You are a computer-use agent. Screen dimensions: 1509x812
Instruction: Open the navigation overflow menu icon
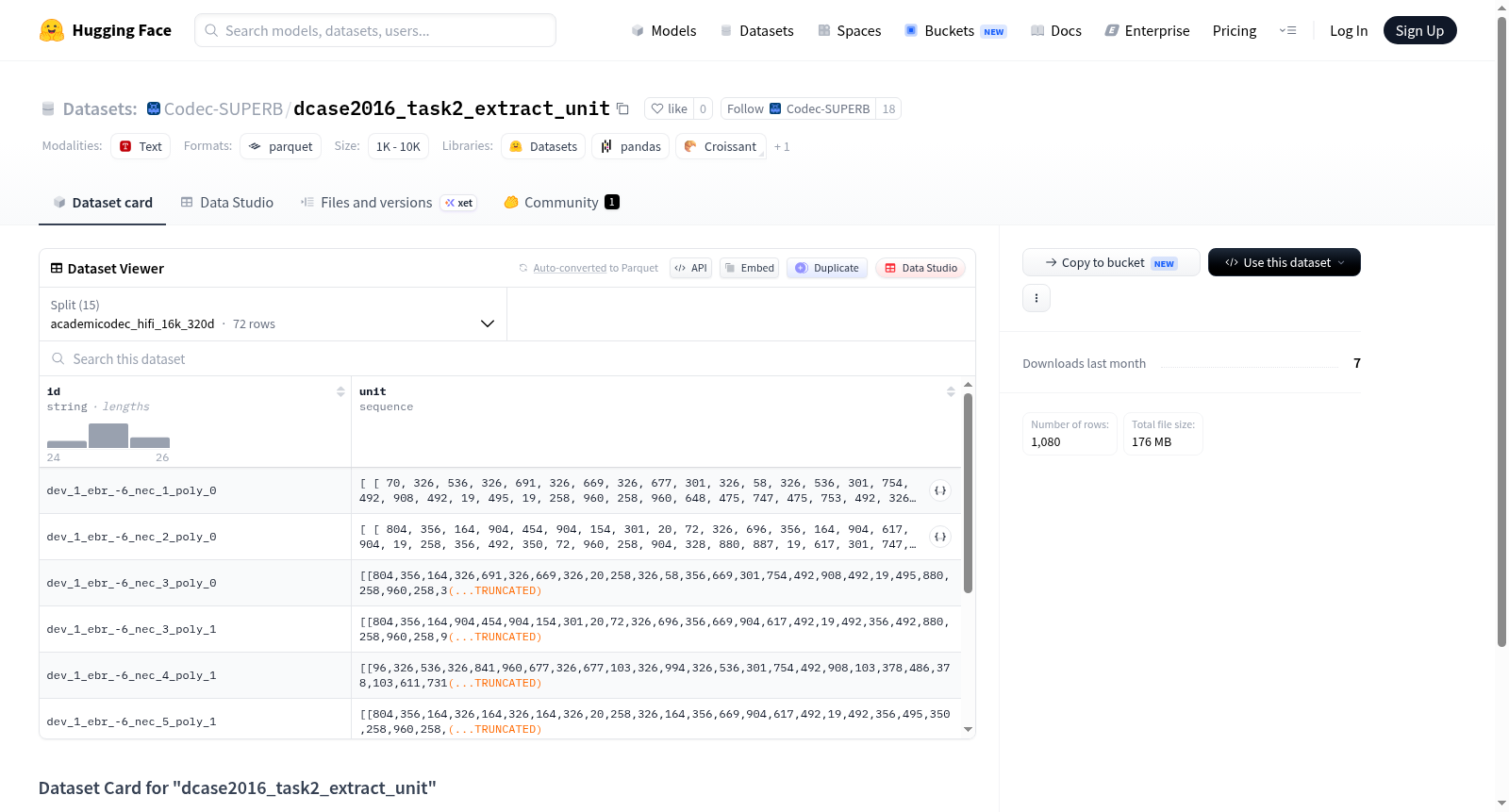click(x=1287, y=30)
